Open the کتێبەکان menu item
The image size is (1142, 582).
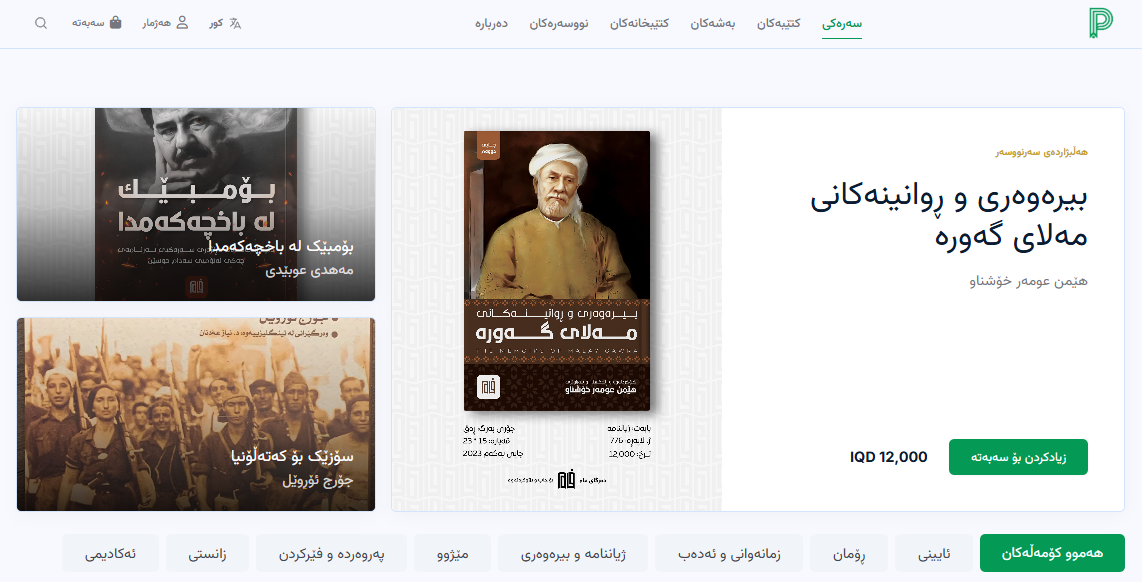pos(779,23)
